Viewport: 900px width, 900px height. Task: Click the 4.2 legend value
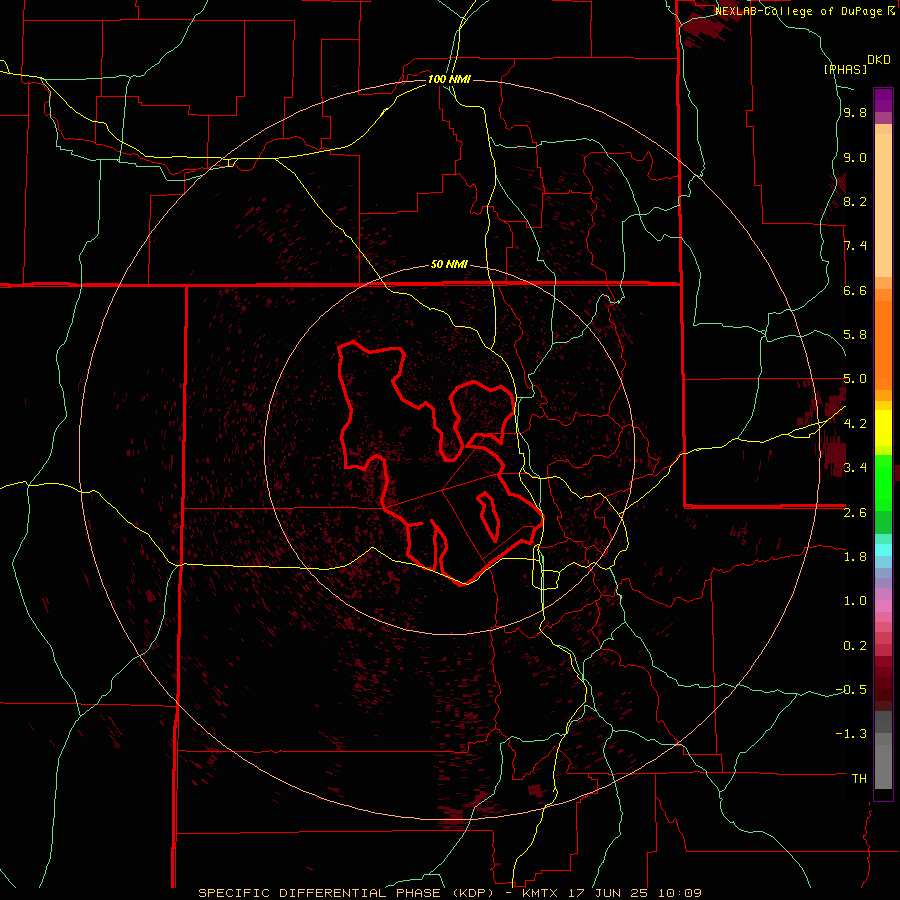(x=855, y=424)
